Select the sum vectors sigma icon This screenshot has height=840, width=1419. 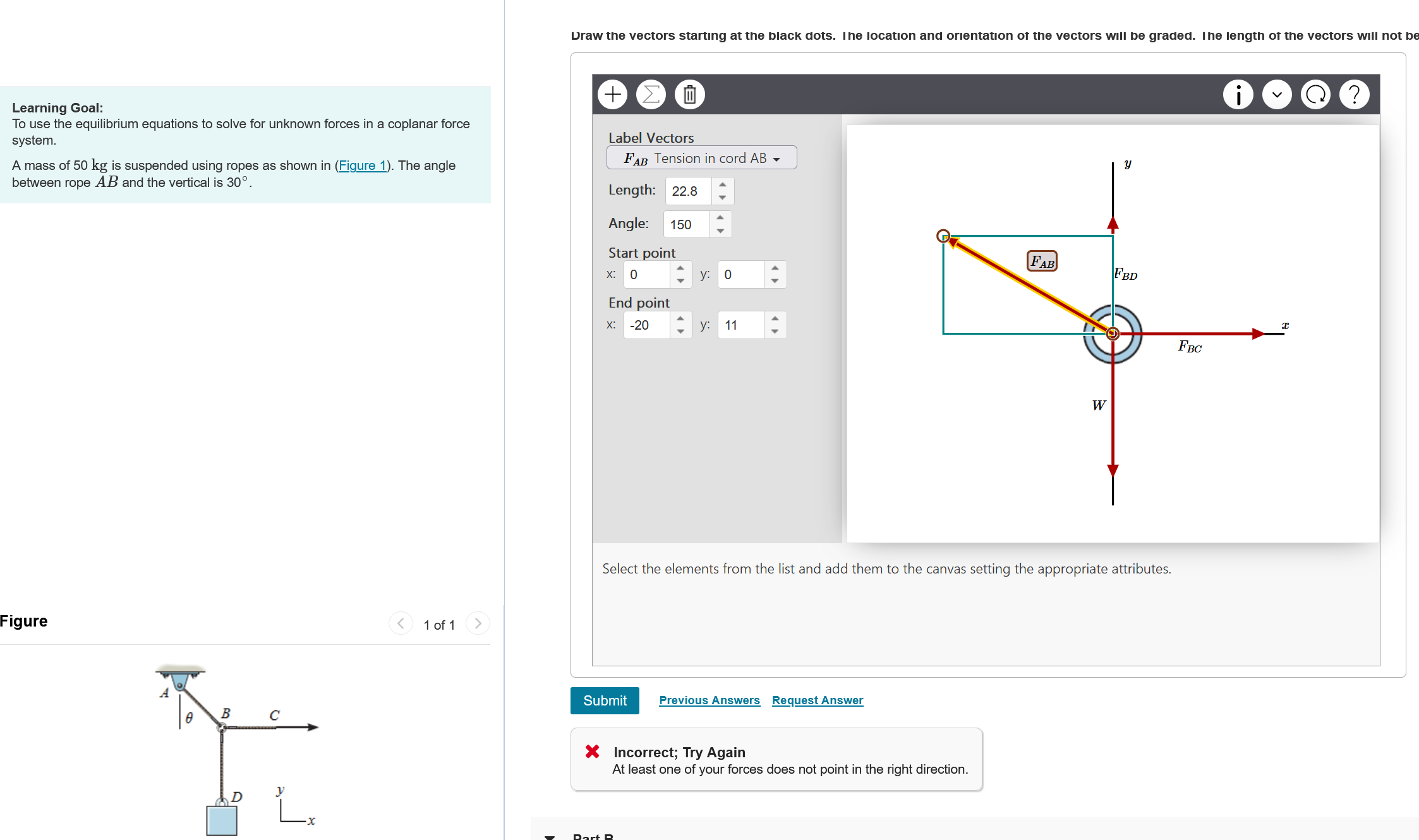coord(651,93)
